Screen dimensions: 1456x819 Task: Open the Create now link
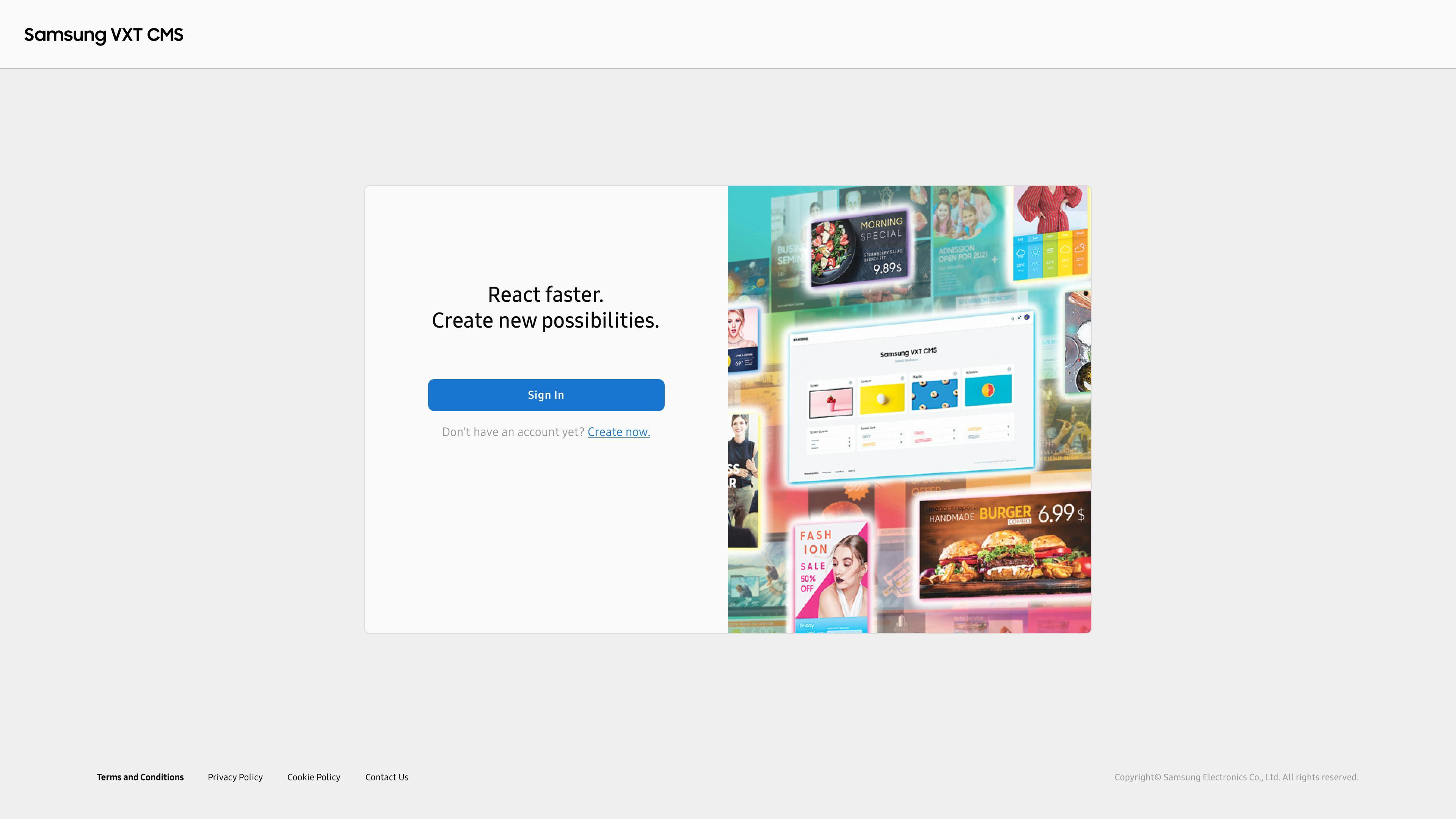click(x=618, y=432)
